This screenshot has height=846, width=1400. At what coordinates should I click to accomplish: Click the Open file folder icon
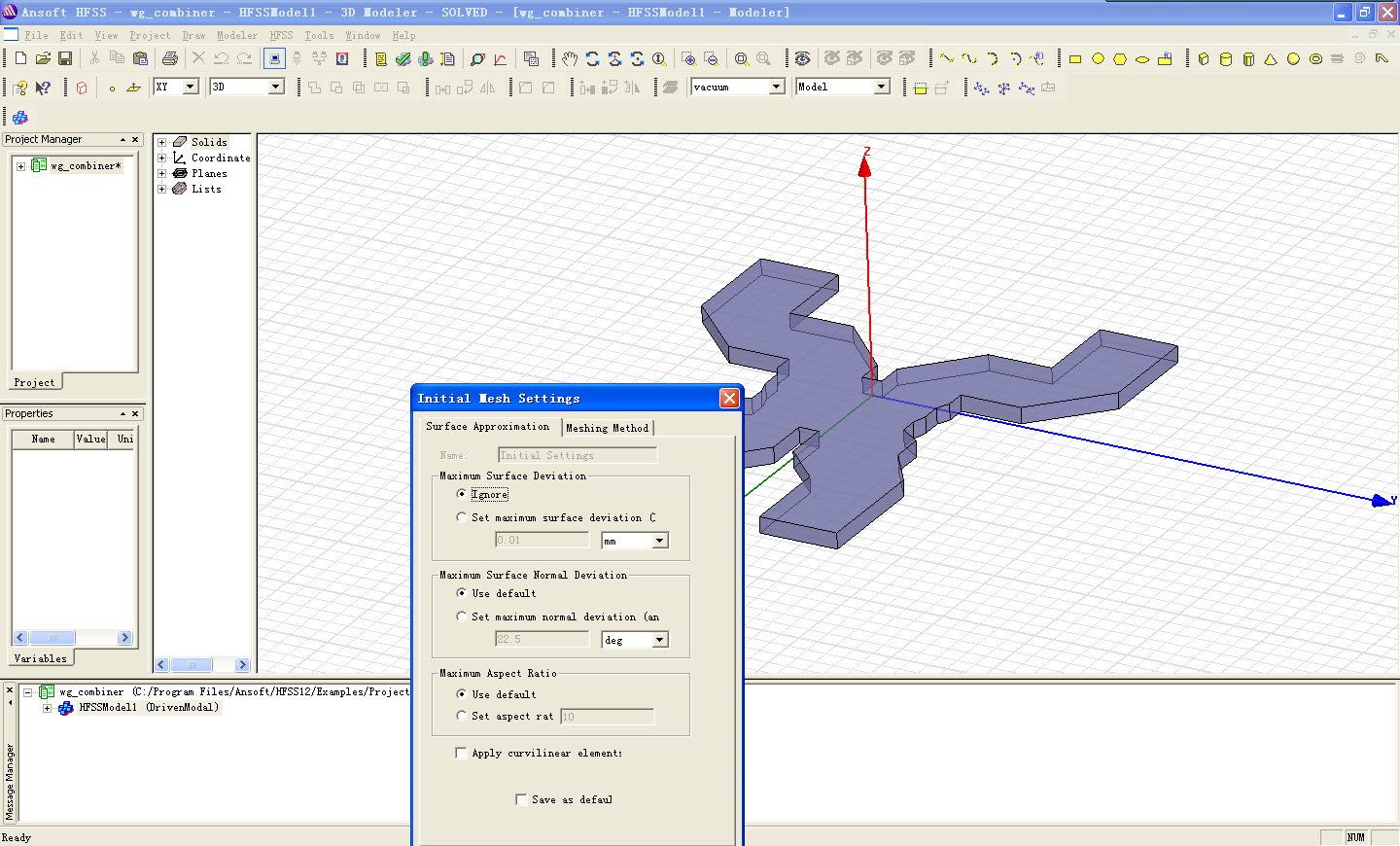[x=43, y=58]
